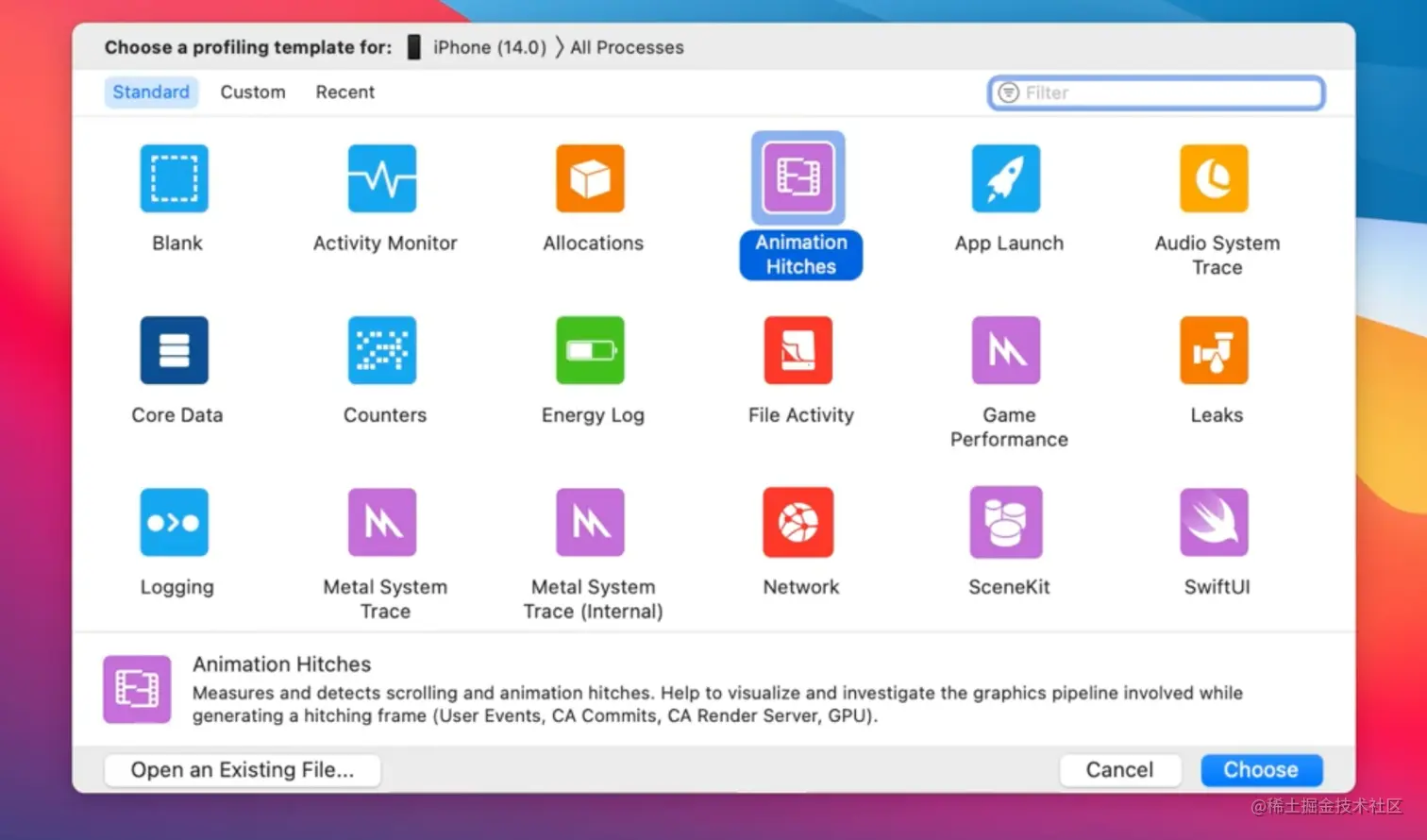This screenshot has height=840, width=1427.
Task: Pick the Allocations template icon
Action: point(590,178)
